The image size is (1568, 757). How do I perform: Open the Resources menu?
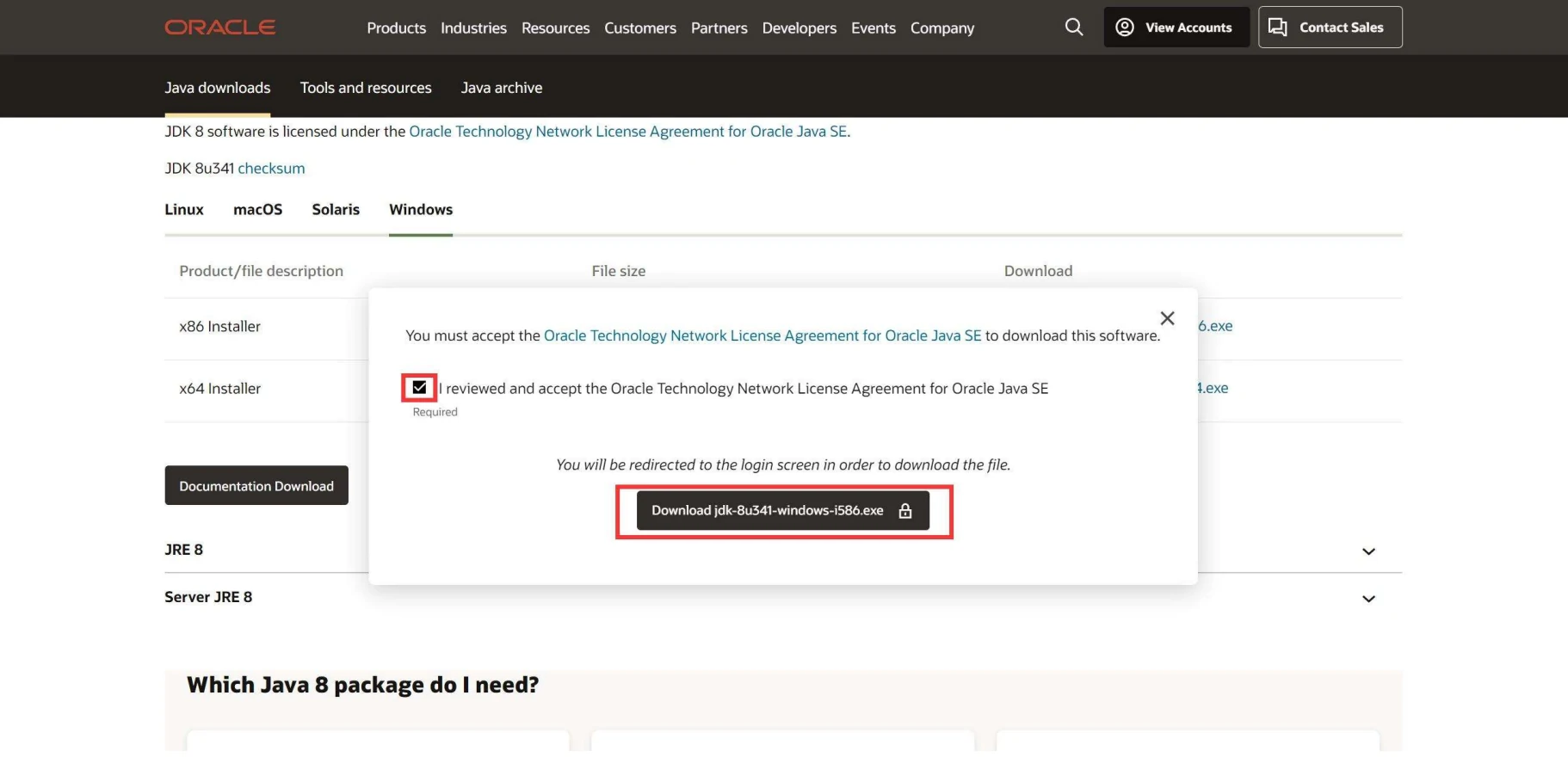coord(555,28)
